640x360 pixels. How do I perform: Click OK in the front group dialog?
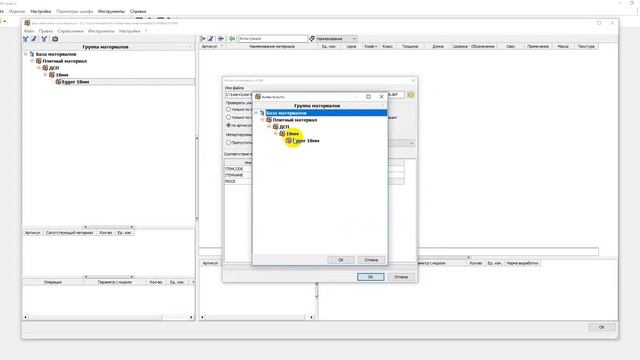(x=341, y=260)
